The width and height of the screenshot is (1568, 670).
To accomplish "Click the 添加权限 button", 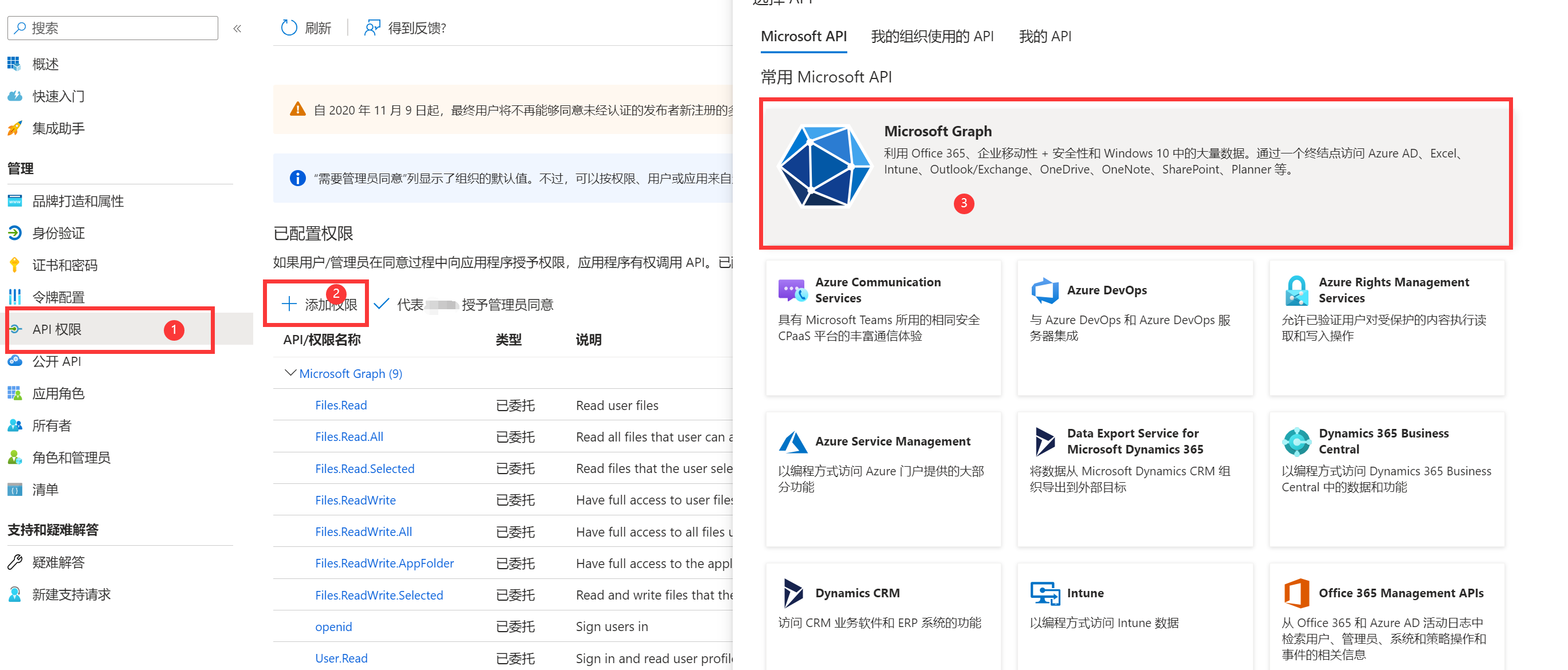I will click(x=319, y=304).
